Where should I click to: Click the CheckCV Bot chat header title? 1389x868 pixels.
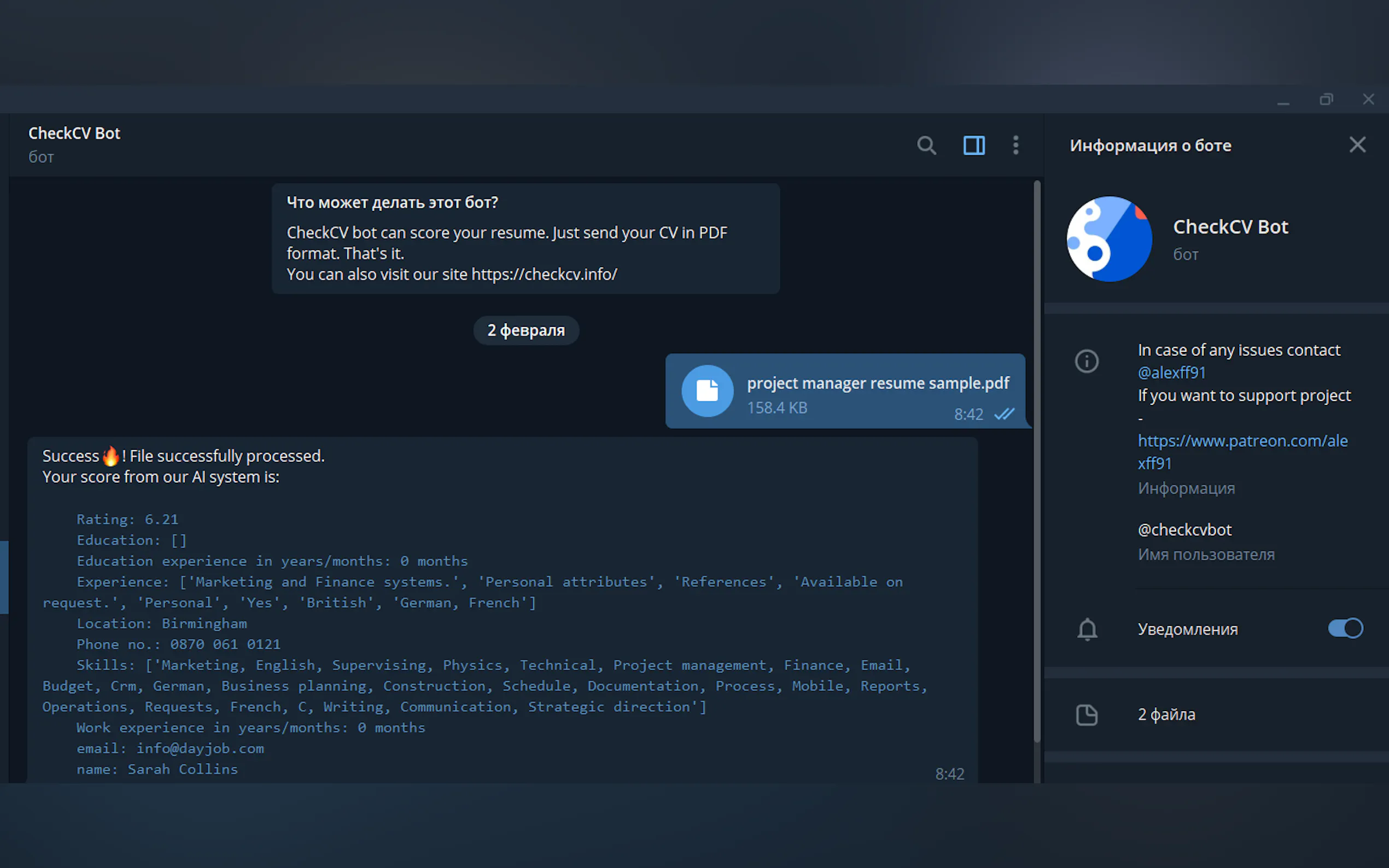coord(75,133)
